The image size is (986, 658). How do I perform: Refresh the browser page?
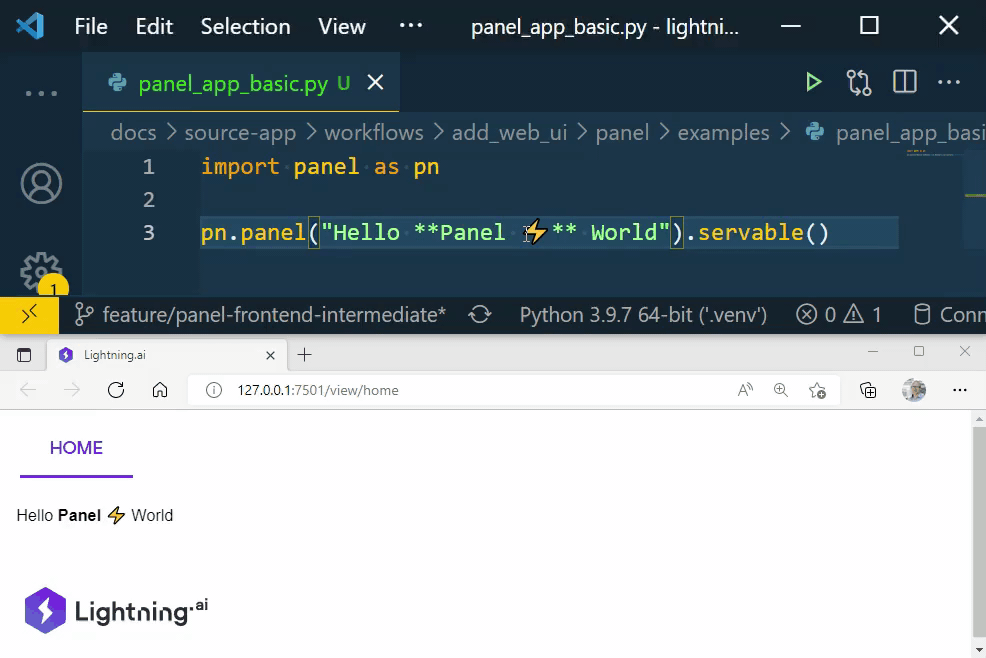click(x=116, y=390)
